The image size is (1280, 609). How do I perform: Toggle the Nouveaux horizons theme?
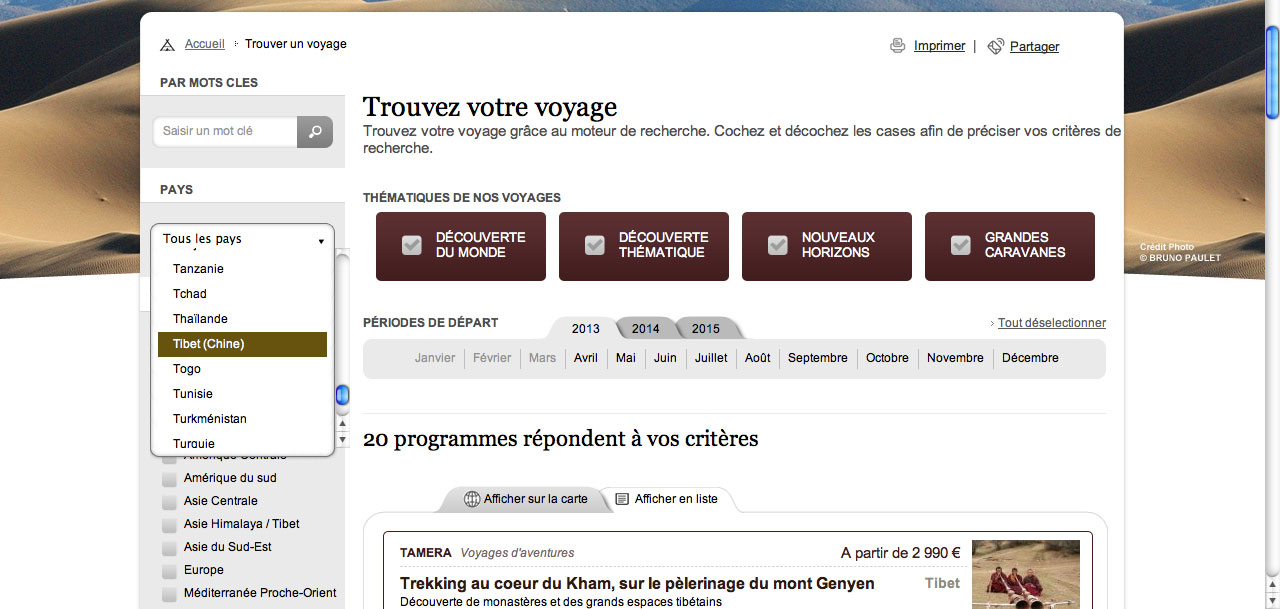click(827, 246)
